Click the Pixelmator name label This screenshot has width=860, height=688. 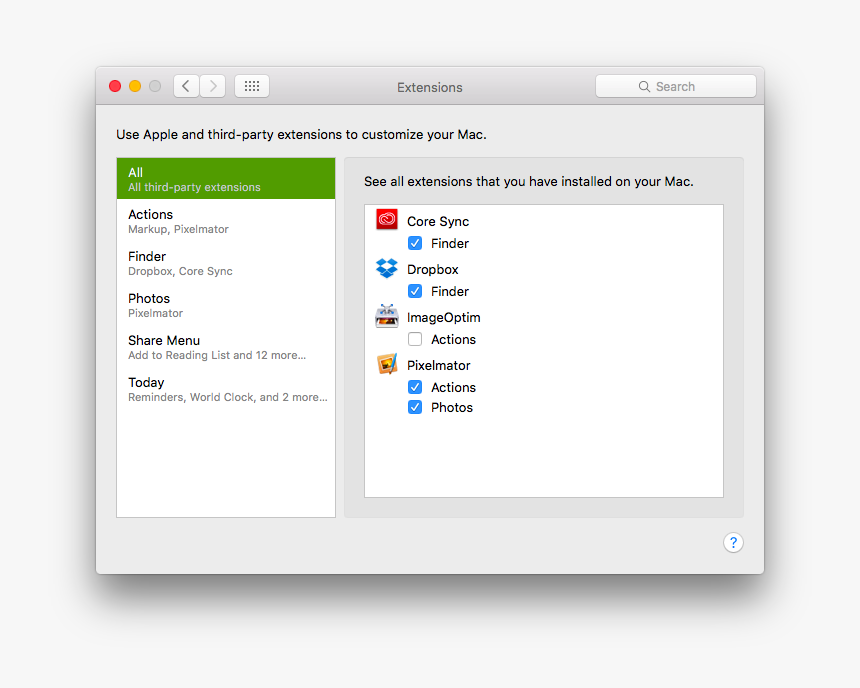click(x=439, y=365)
